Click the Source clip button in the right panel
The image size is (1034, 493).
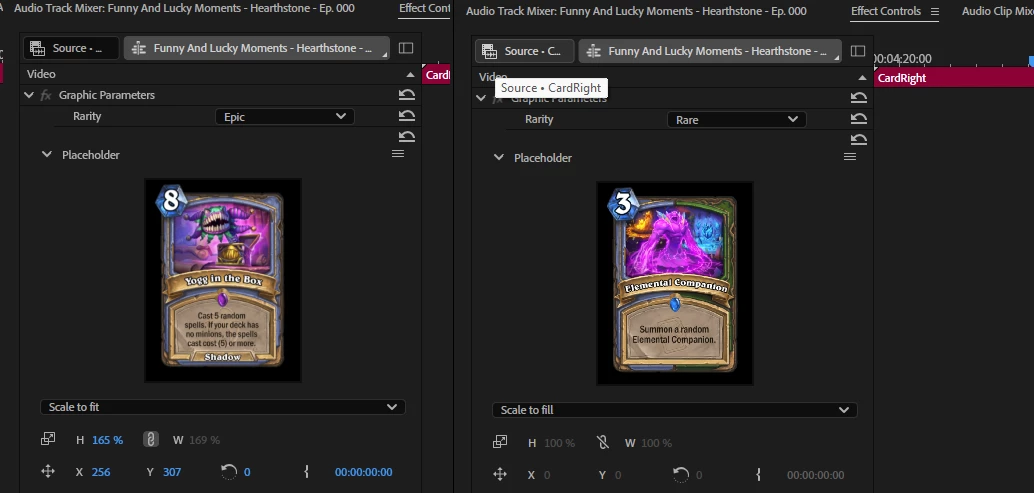click(x=524, y=51)
